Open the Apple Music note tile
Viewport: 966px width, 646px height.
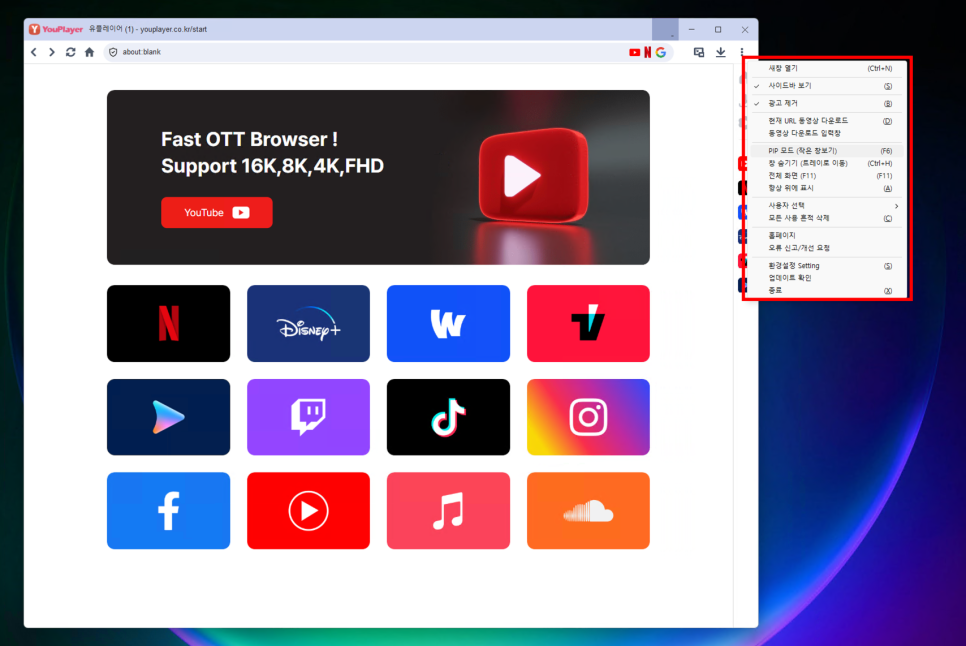448,511
